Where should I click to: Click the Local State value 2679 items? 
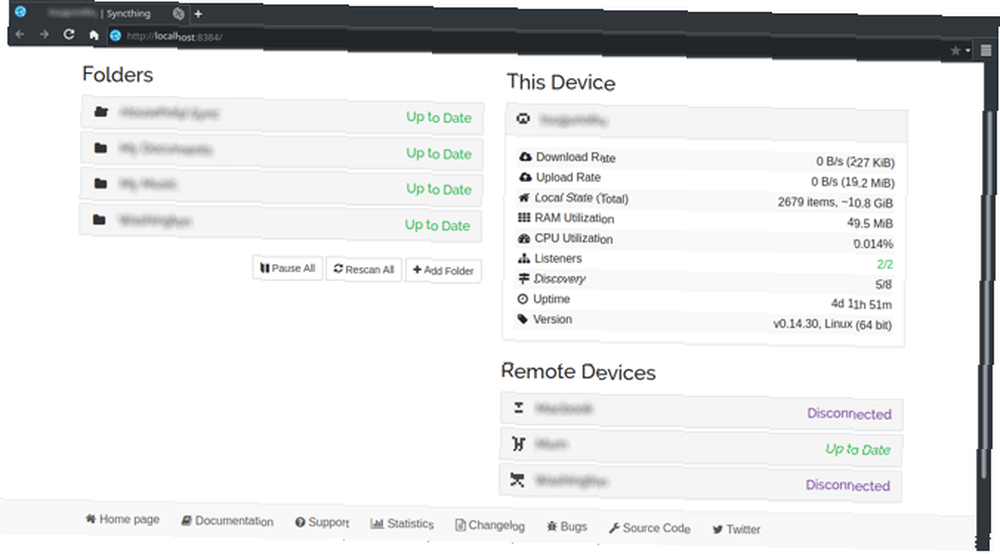[835, 203]
